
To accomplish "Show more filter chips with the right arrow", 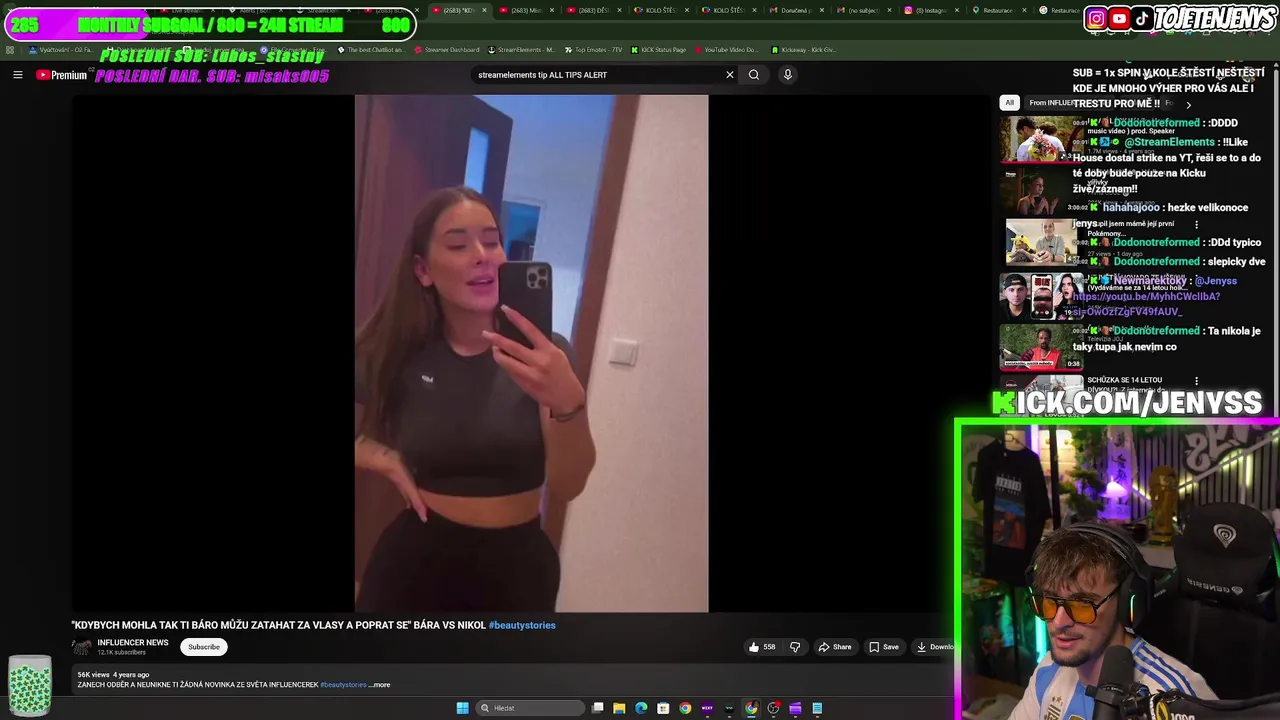I will tap(1188, 104).
